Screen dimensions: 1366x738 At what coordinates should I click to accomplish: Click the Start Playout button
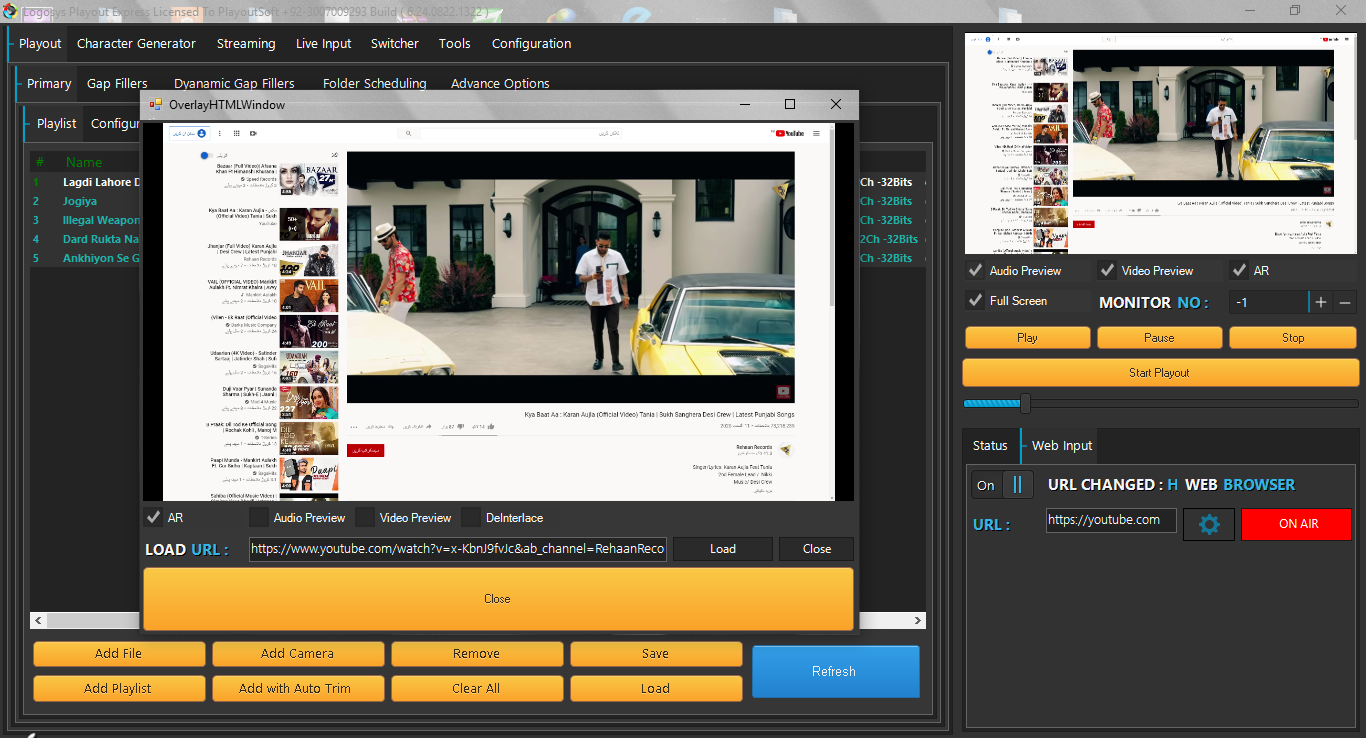[x=1161, y=373]
